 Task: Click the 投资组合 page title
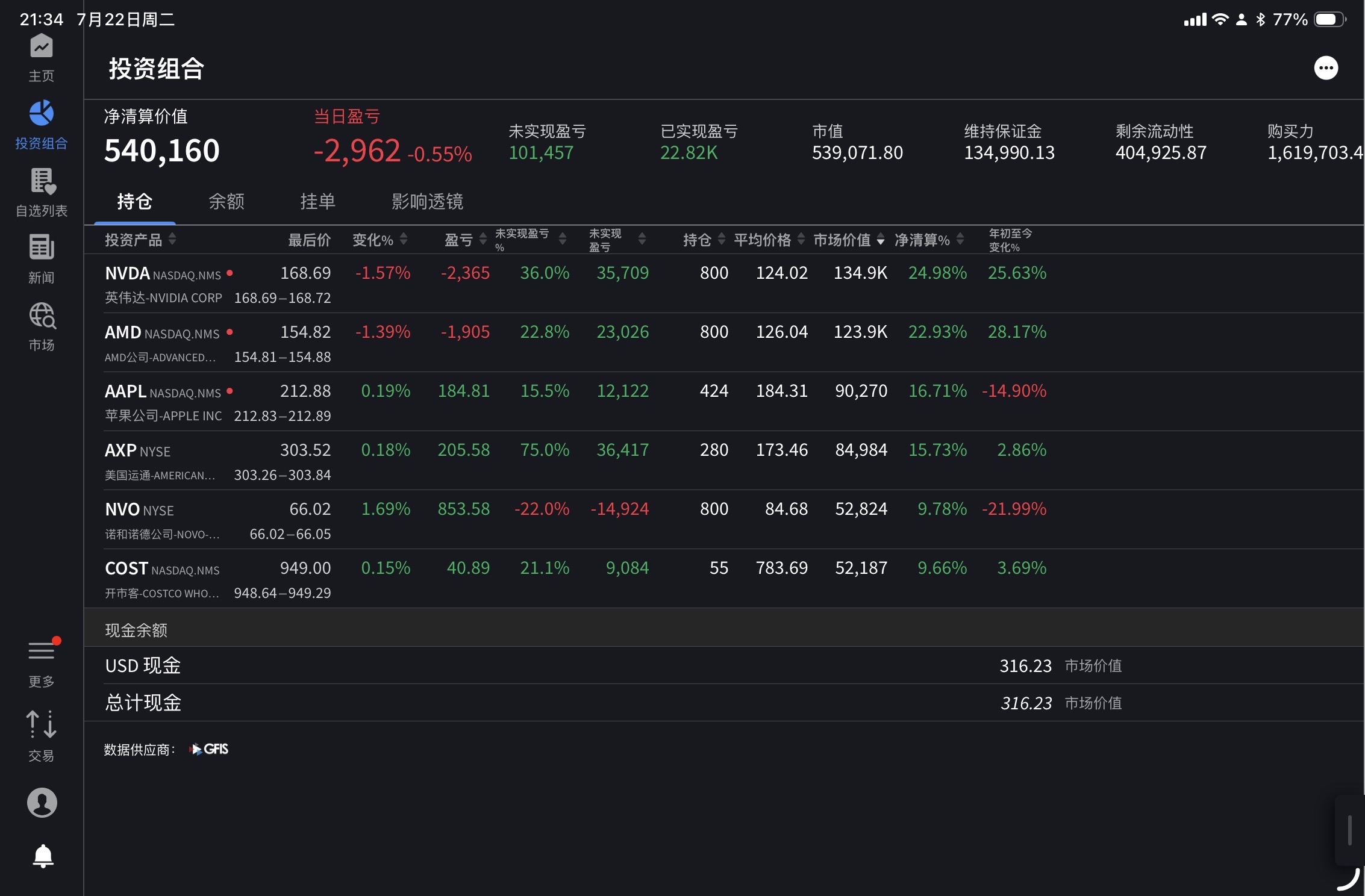(x=157, y=69)
